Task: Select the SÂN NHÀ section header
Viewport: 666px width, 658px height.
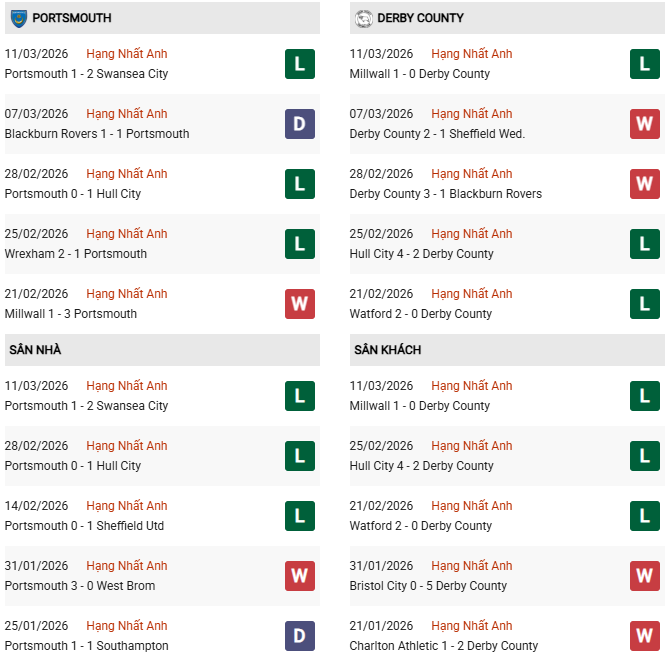Action: (35, 350)
